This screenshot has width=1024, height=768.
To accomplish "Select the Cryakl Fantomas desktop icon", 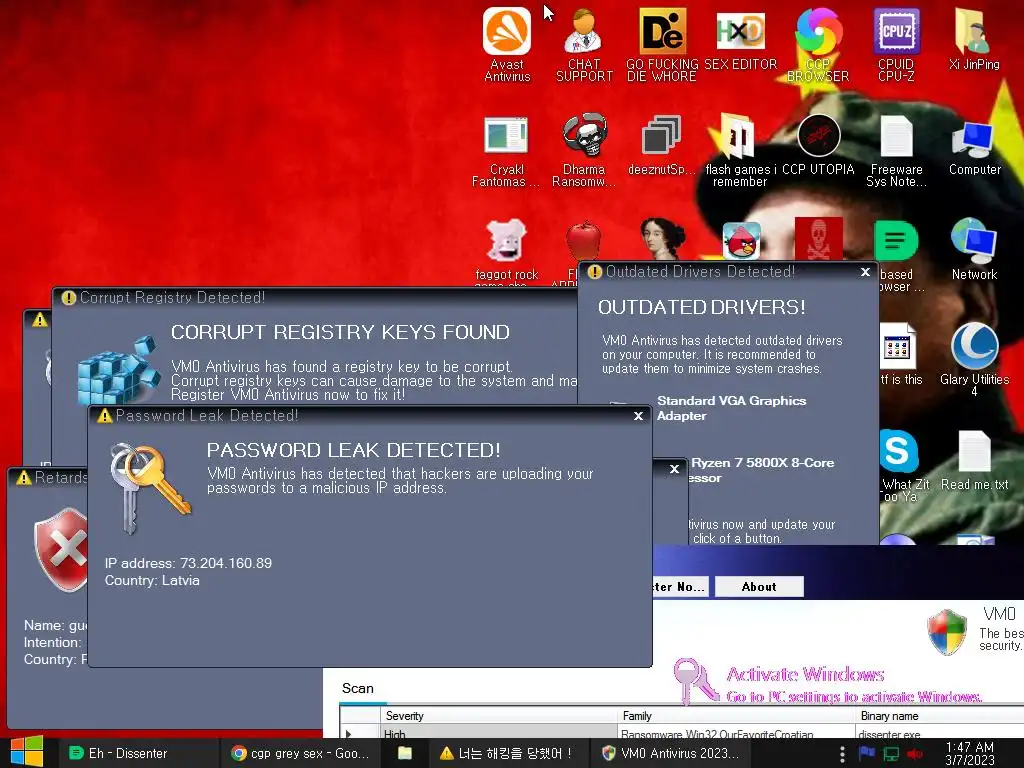I will pos(506,152).
